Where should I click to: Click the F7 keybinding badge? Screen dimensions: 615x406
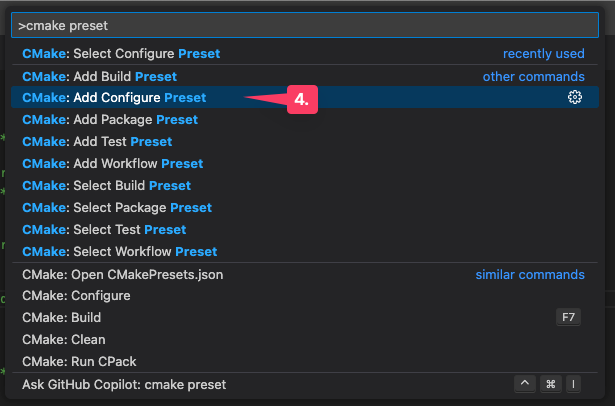coord(569,318)
